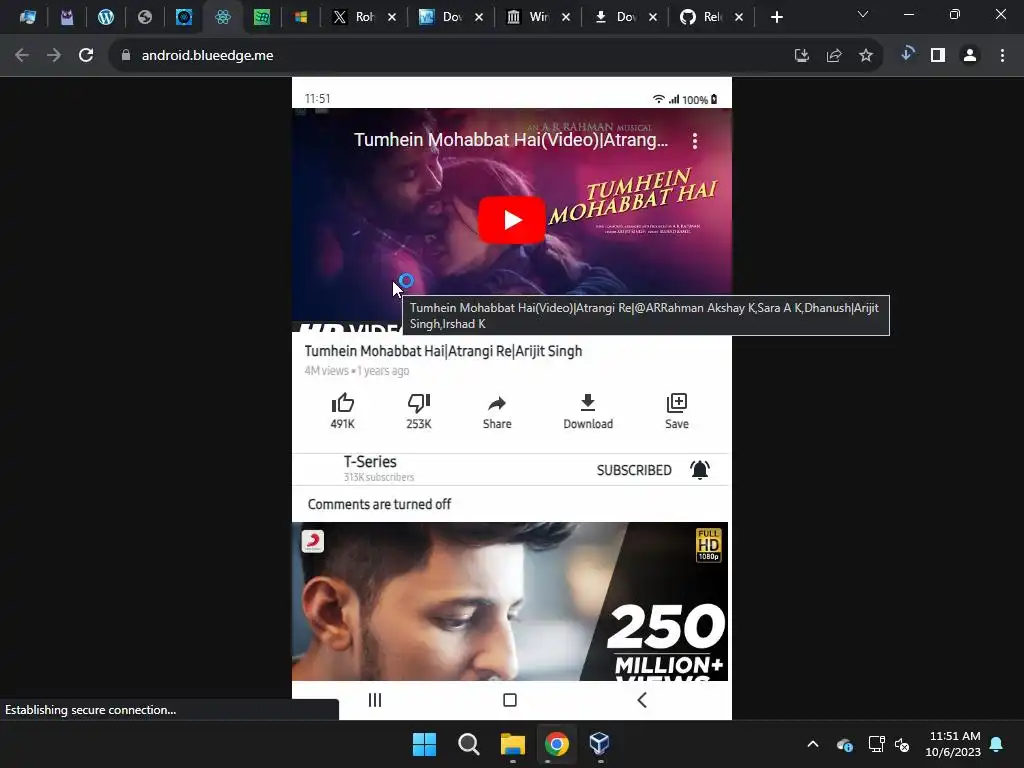Image resolution: width=1024 pixels, height=768 pixels.
Task: Go forward in browser history
Action: (x=54, y=56)
